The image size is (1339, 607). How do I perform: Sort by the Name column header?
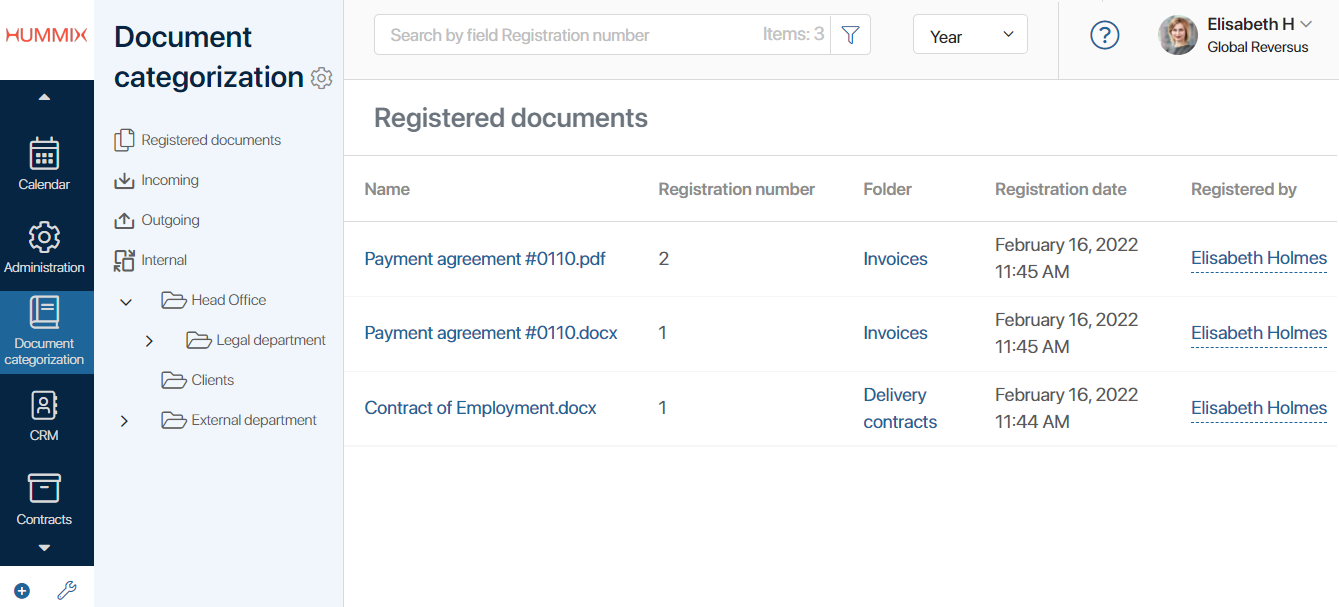[x=387, y=189]
